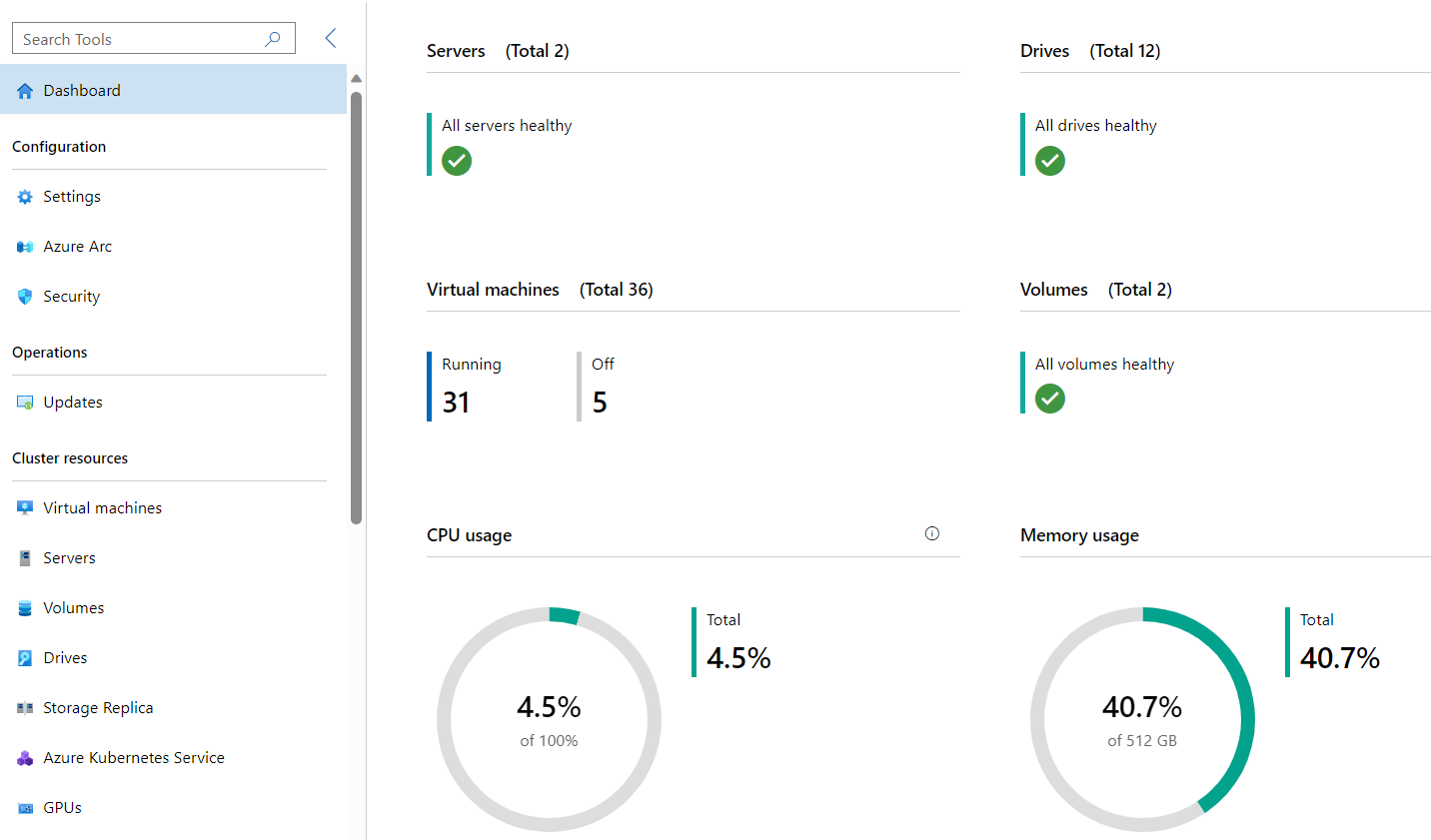The width and height of the screenshot is (1431, 840).
Task: Click the Memory usage donut chart
Action: tap(1142, 719)
